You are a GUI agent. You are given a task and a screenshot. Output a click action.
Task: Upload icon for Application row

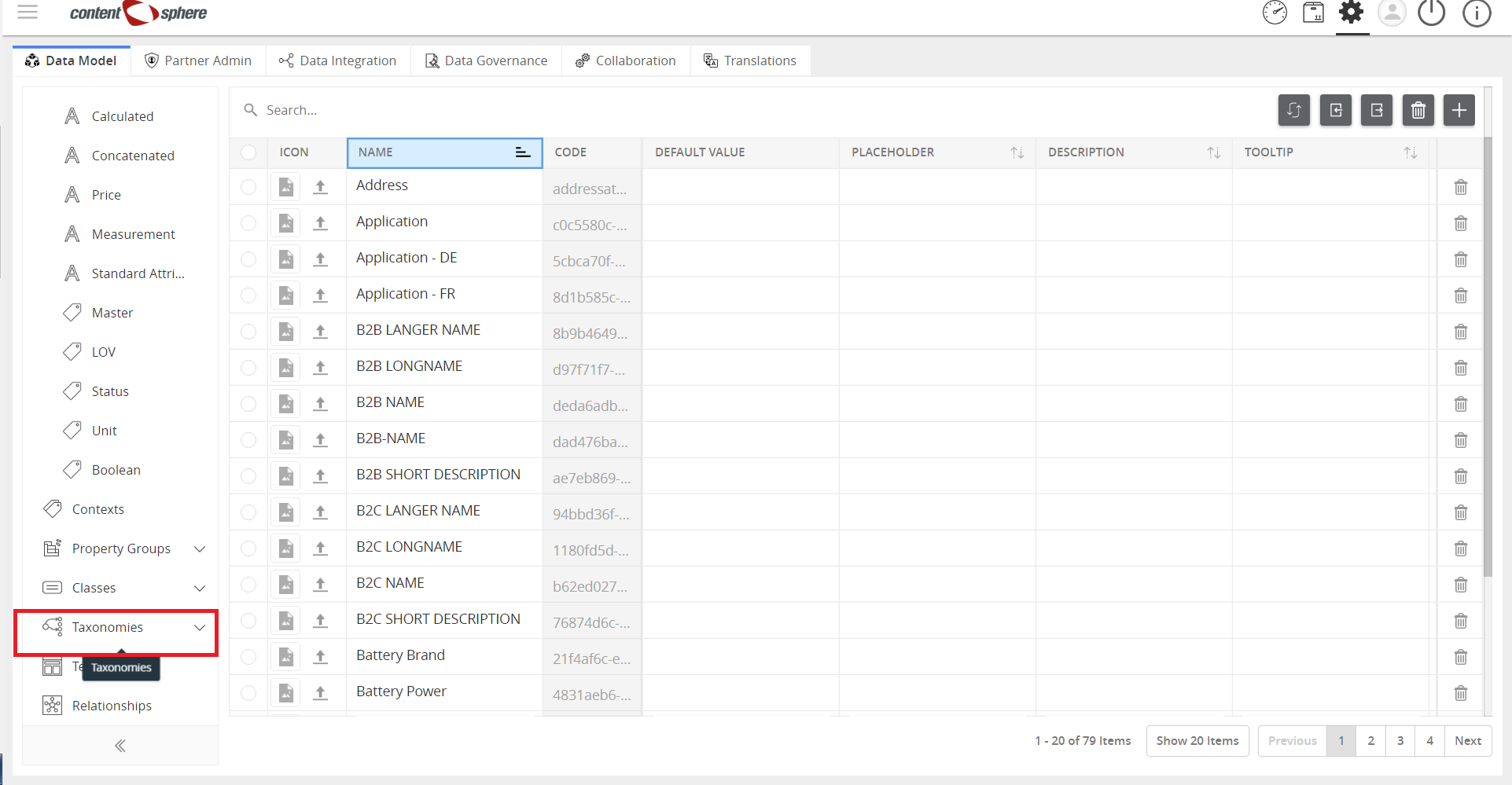click(320, 223)
